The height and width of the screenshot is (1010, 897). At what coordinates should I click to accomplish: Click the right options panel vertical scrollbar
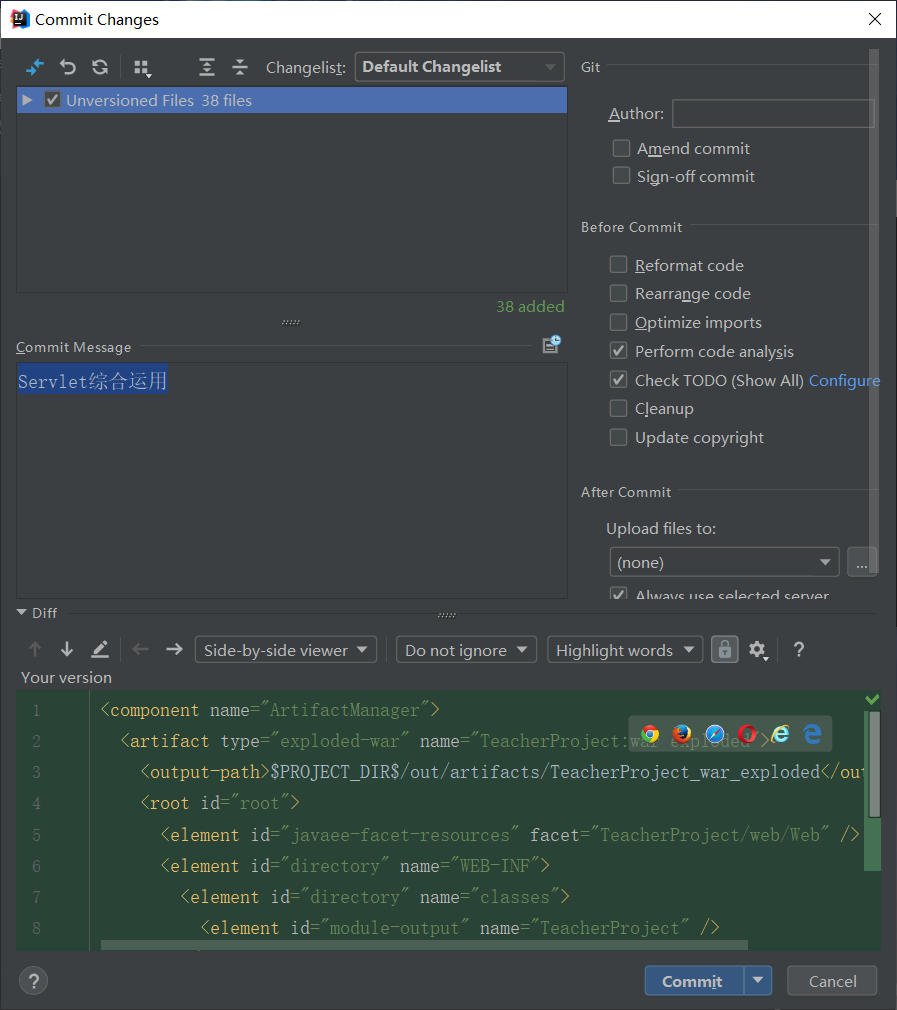[874, 309]
